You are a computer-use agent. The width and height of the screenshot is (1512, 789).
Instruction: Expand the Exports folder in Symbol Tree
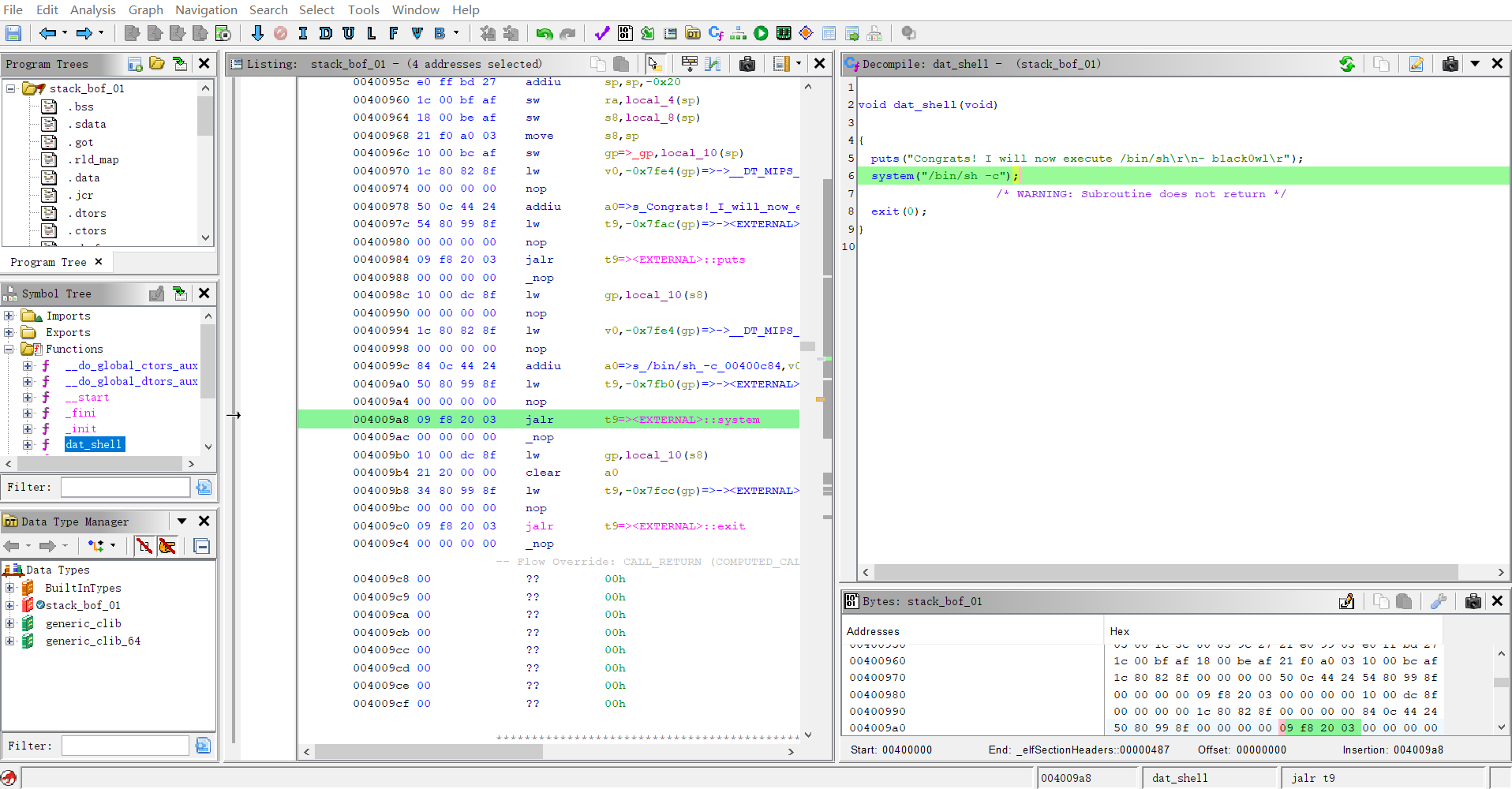pyautogui.click(x=9, y=332)
